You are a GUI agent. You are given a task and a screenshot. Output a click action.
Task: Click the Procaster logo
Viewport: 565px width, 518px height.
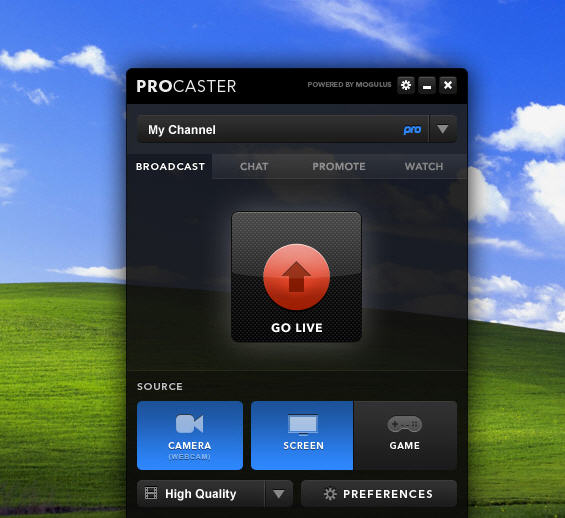click(x=186, y=86)
